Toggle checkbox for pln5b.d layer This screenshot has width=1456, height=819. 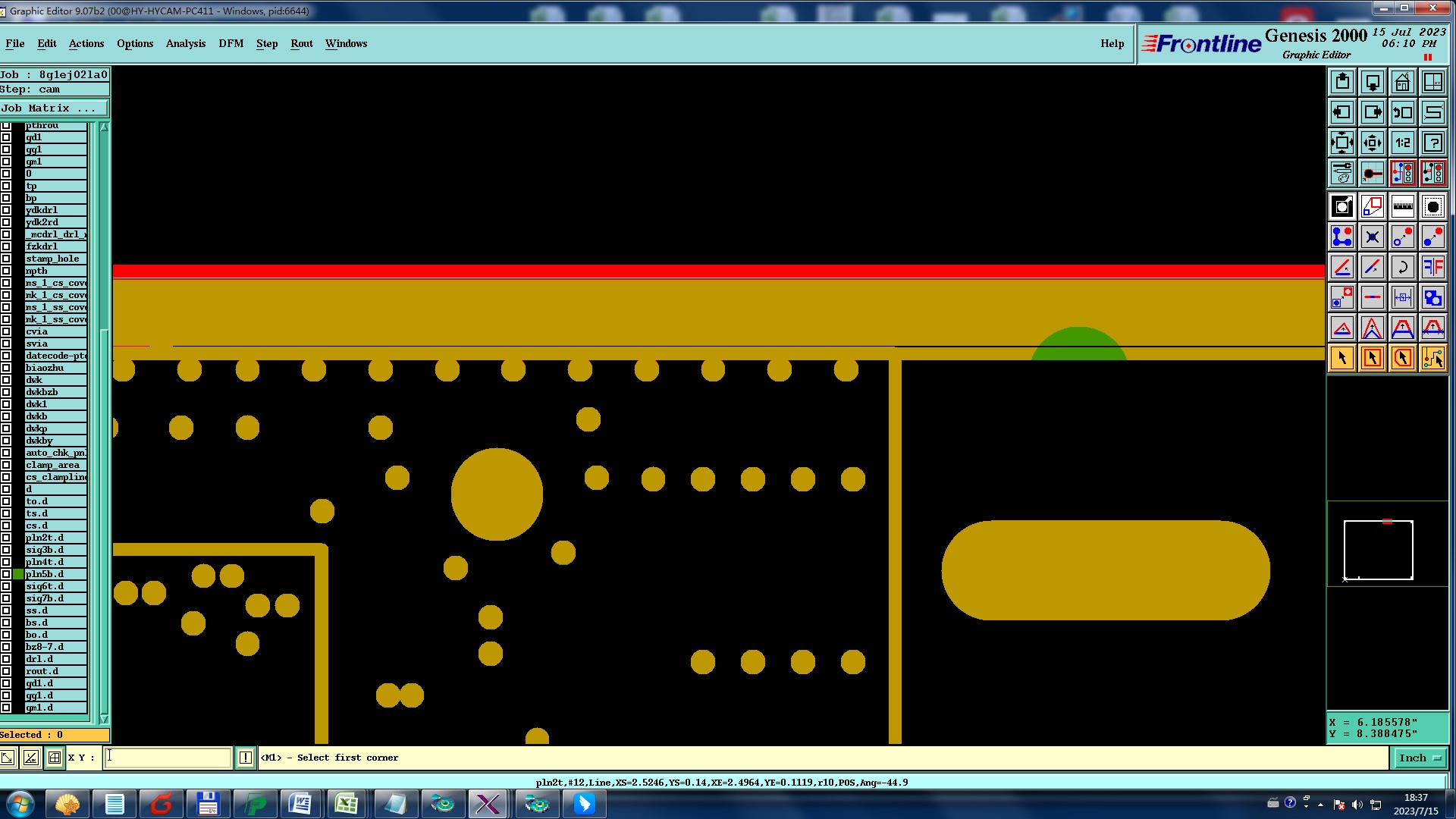(x=6, y=574)
